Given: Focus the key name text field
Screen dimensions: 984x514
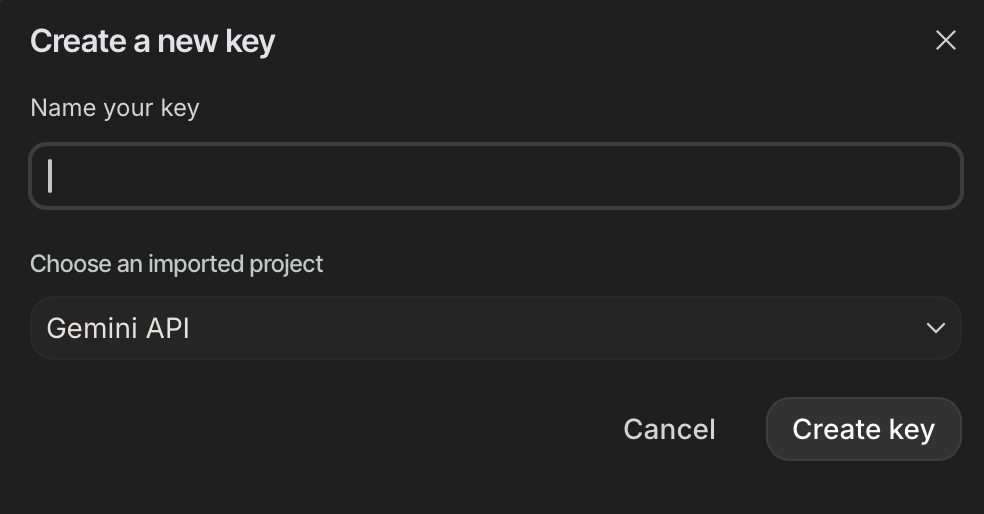Looking at the screenshot, I should tap(496, 176).
